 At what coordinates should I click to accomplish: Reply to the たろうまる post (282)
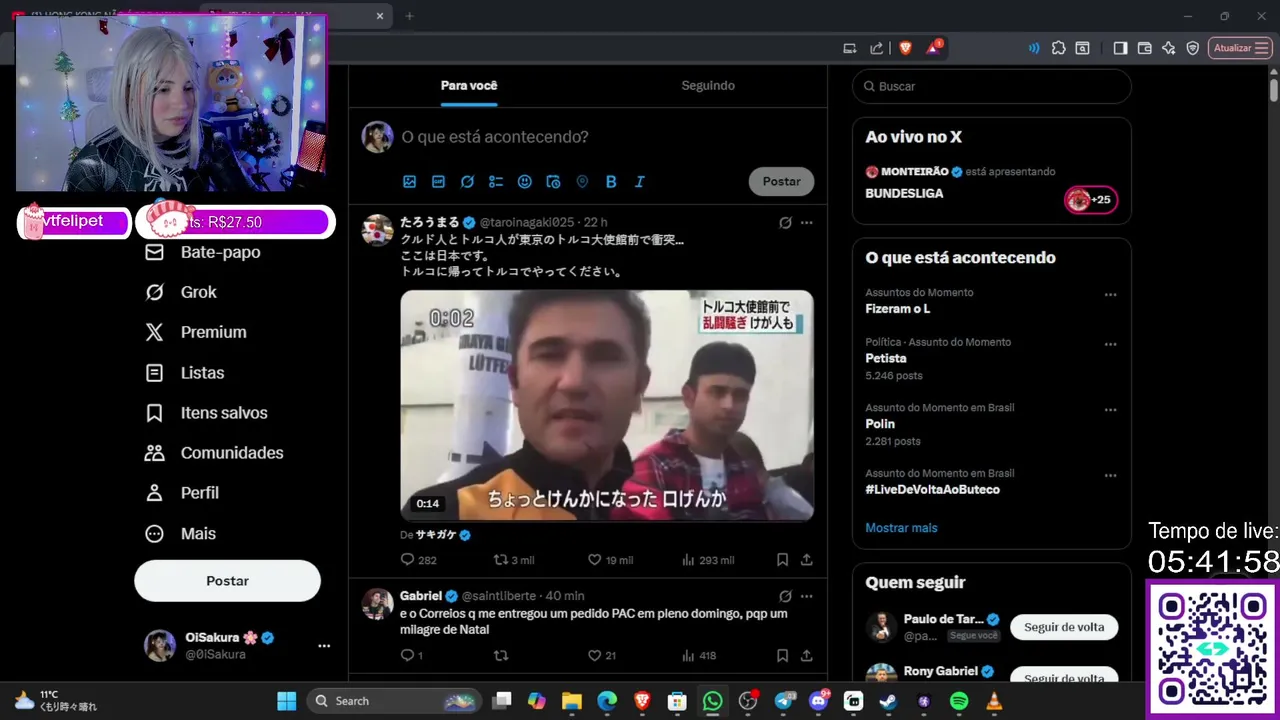(x=418, y=560)
